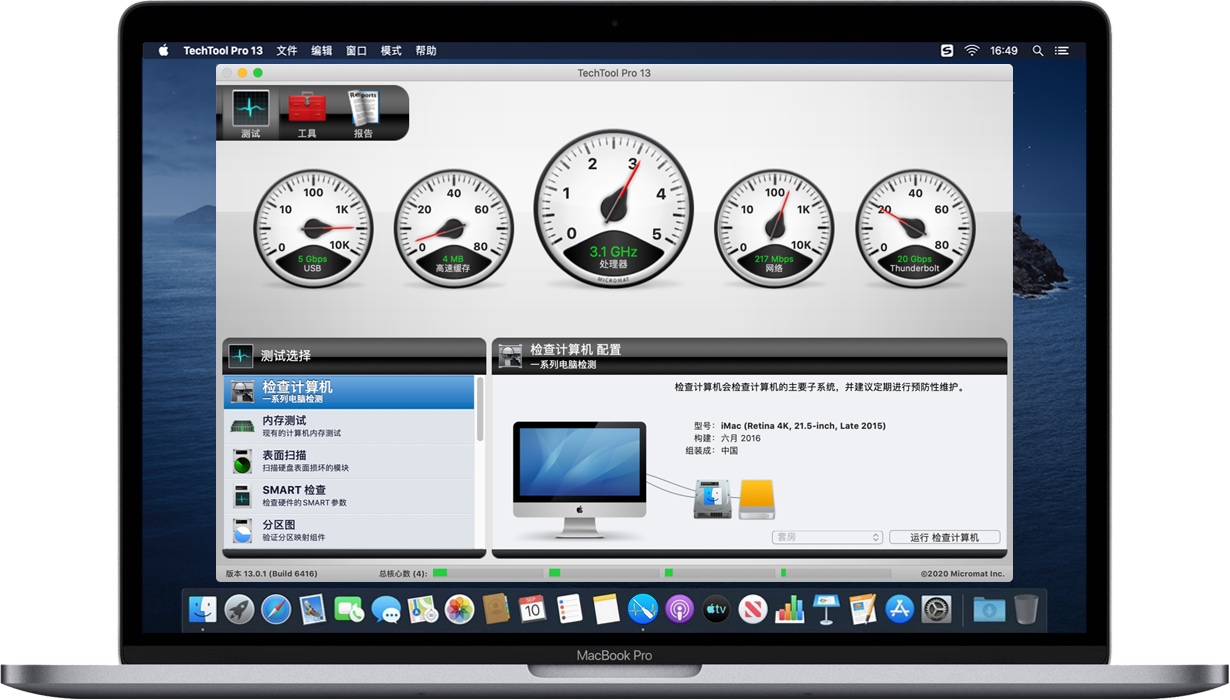Choose the 表面扫描 surface scan test
The width and height of the screenshot is (1230, 700).
(x=243, y=461)
